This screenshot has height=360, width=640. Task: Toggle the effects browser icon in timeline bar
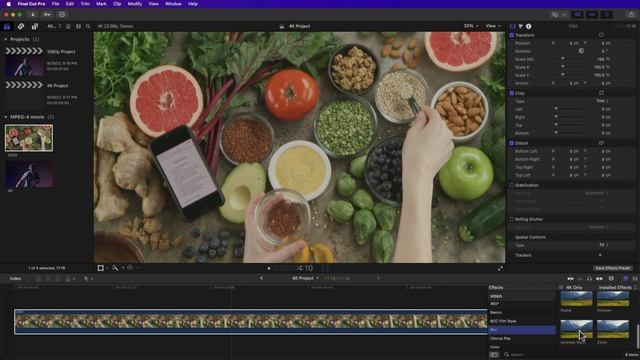point(625,278)
